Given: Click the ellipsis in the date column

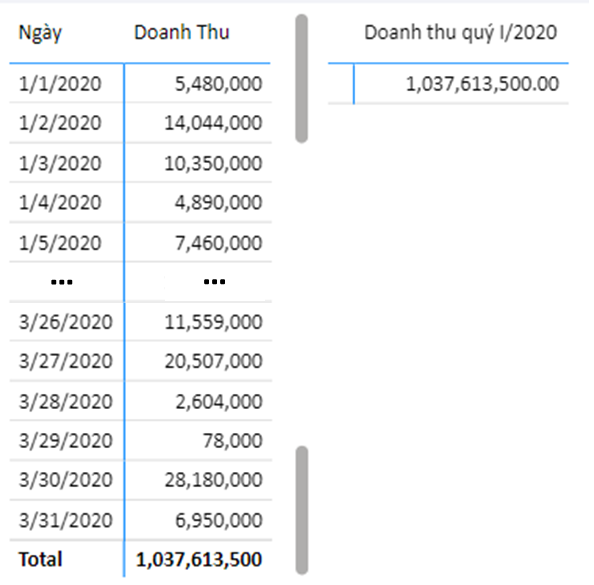Looking at the screenshot, I should (x=62, y=282).
